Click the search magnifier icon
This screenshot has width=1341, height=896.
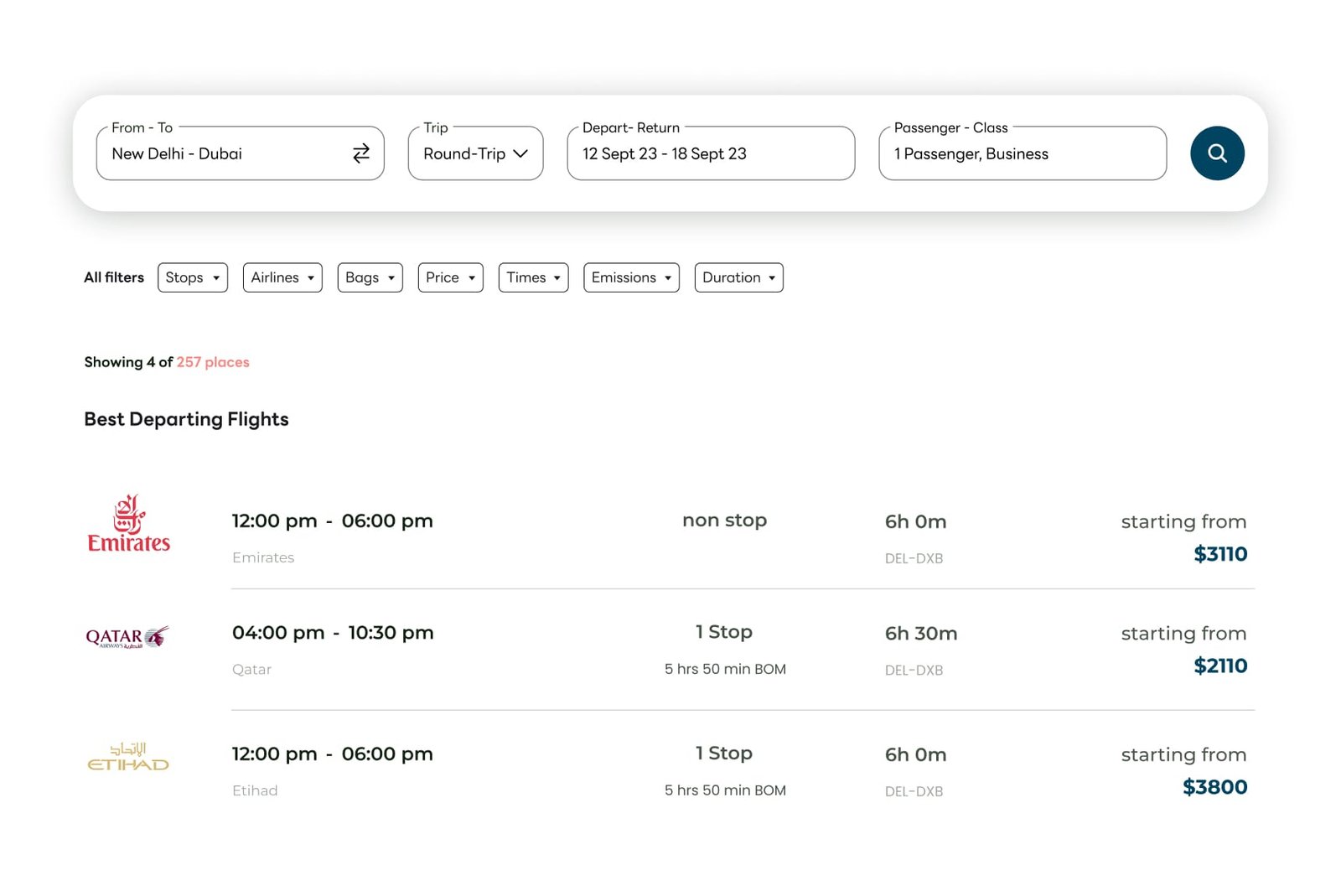point(1217,153)
